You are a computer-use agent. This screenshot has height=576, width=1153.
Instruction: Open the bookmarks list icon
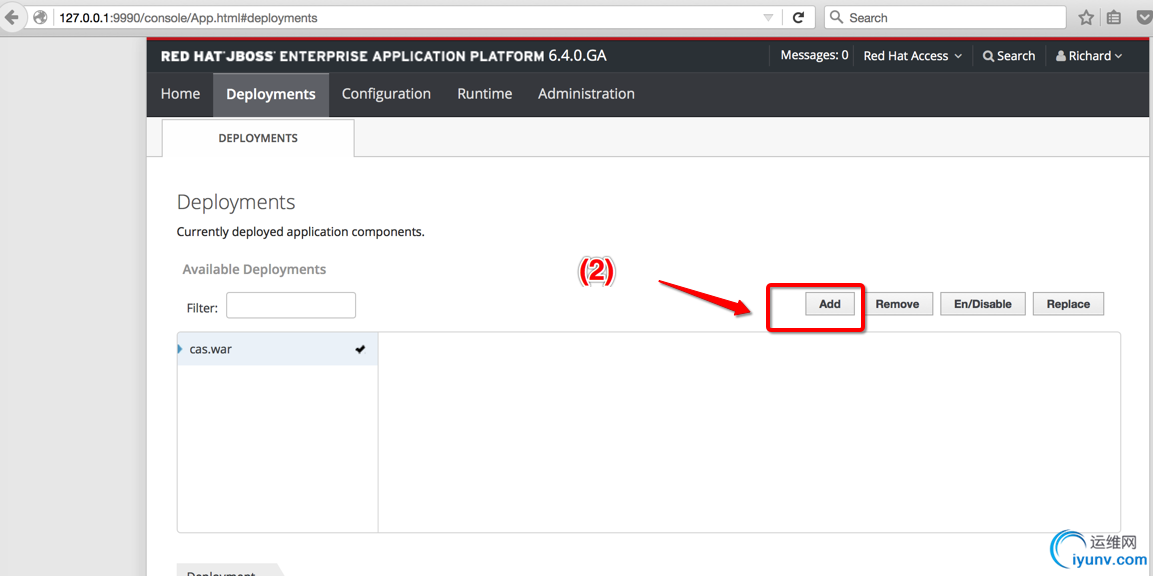click(1114, 18)
